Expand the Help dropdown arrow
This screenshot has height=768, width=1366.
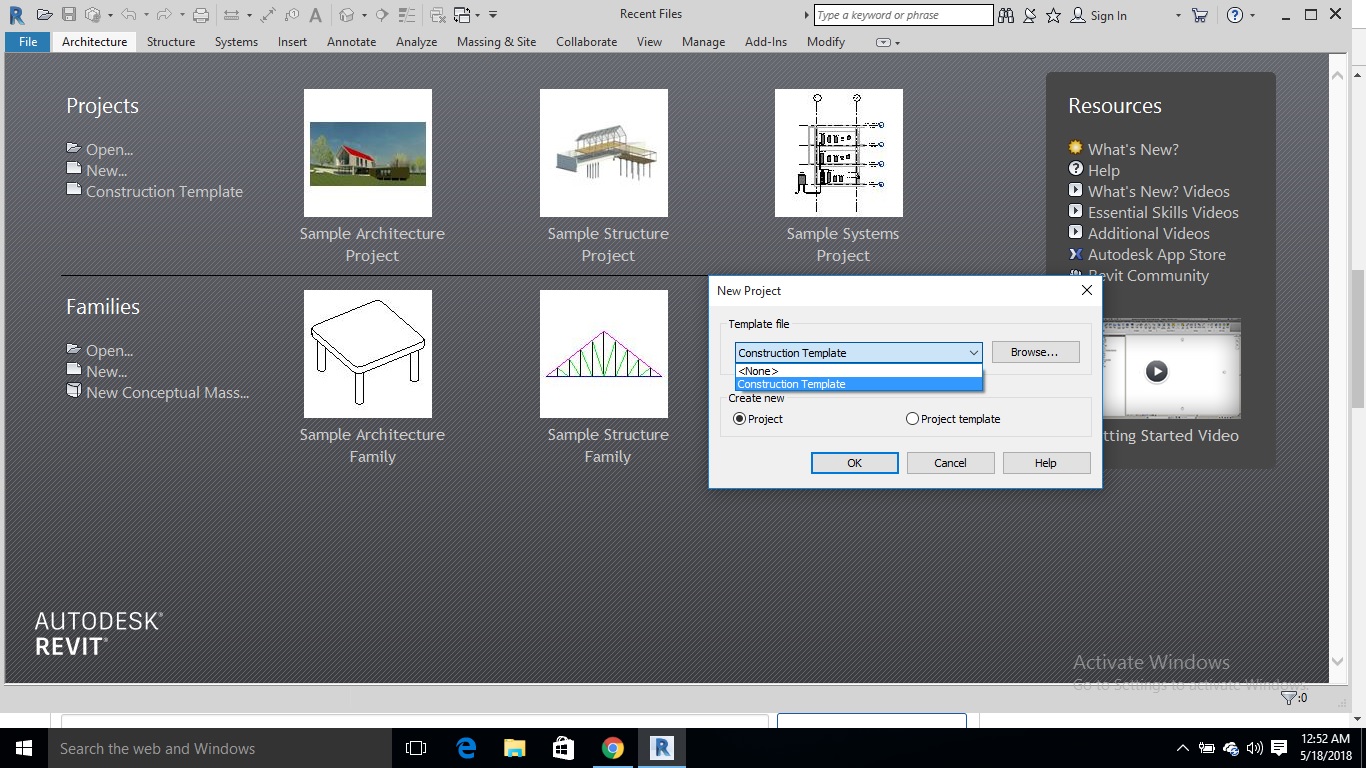(x=1253, y=15)
